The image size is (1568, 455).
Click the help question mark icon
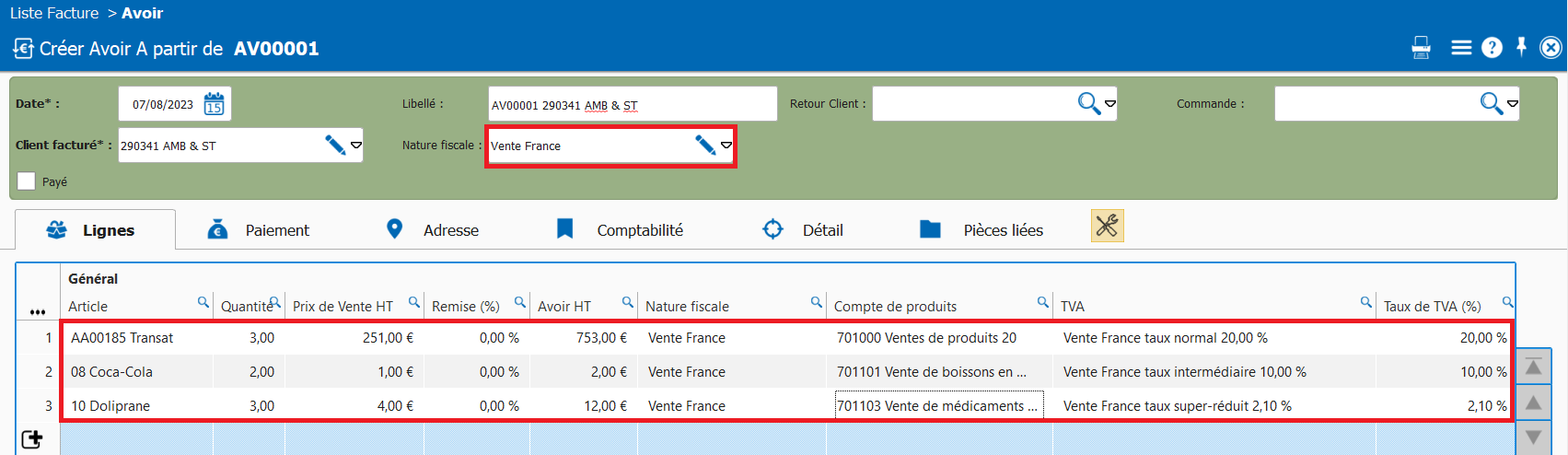tap(1492, 48)
